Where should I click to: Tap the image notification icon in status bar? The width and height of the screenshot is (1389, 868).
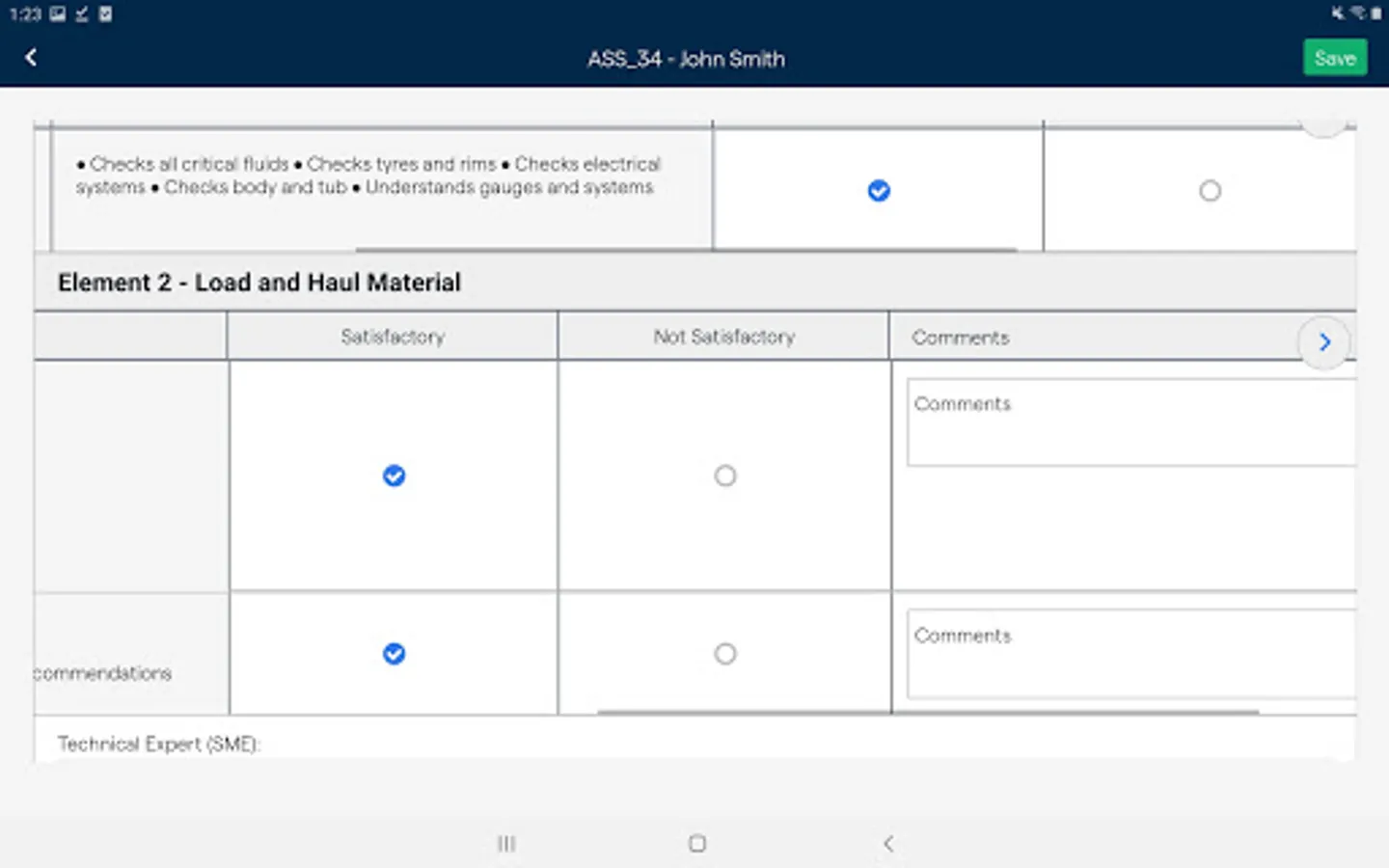[58, 14]
